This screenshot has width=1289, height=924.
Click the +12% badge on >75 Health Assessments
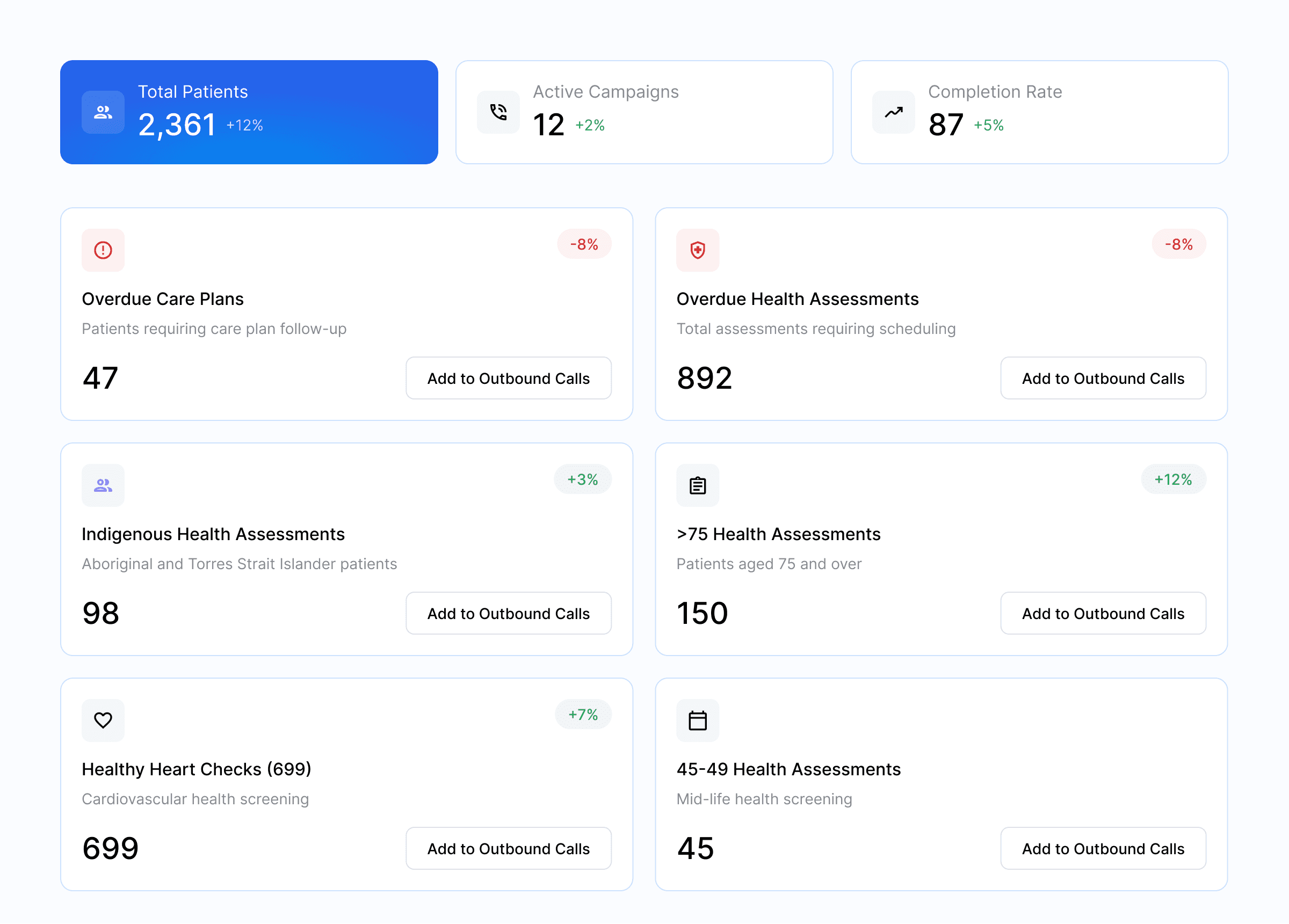tap(1173, 479)
